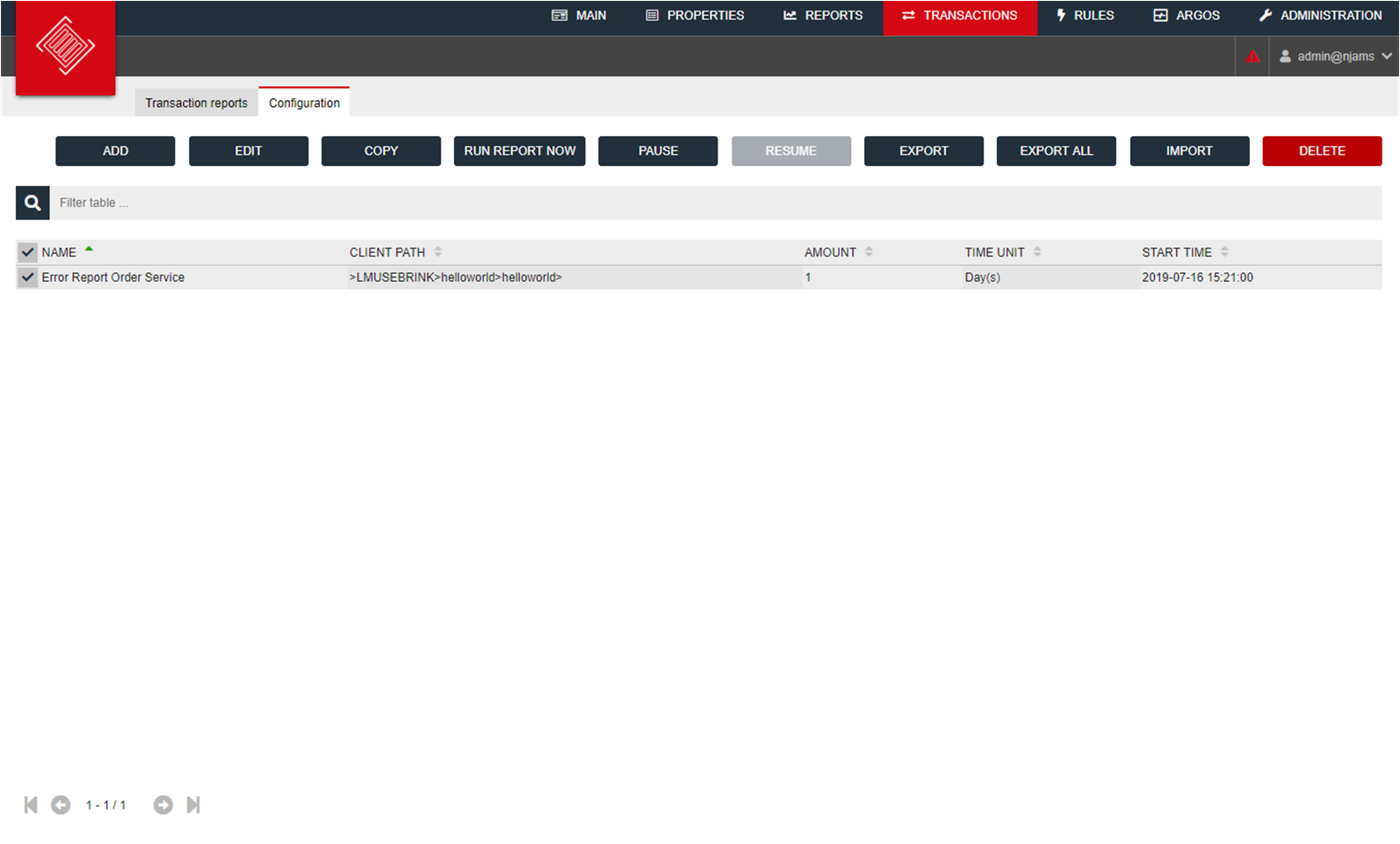
Task: Click the greyed RESUME button
Action: [791, 151]
